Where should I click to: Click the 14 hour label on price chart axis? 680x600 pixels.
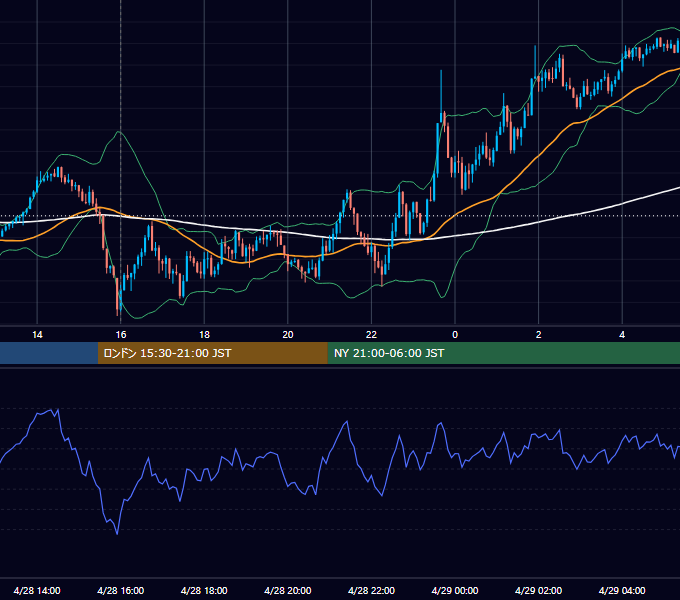[x=37, y=335]
